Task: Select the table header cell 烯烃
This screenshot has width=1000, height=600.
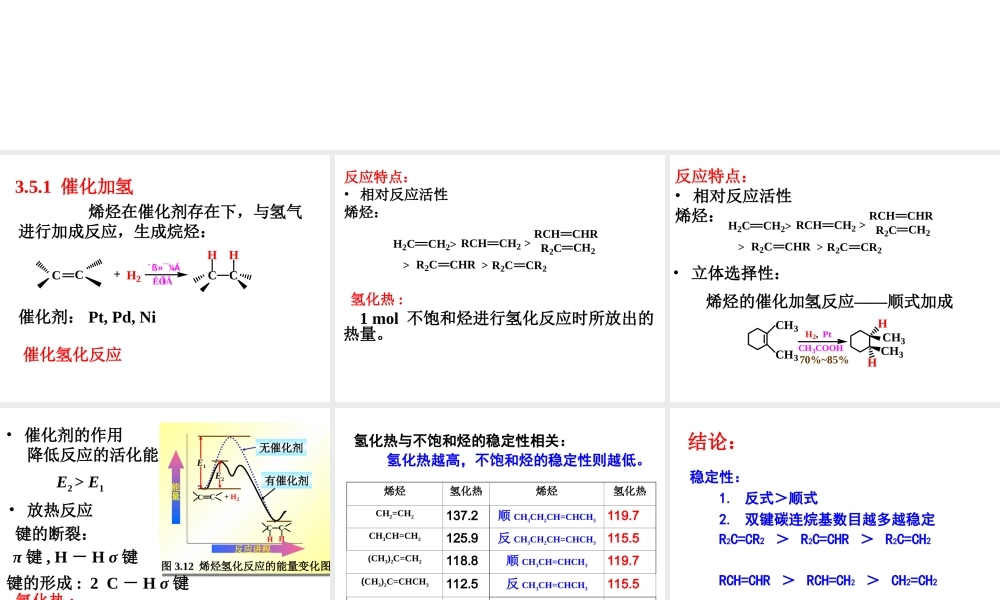Action: [x=394, y=492]
